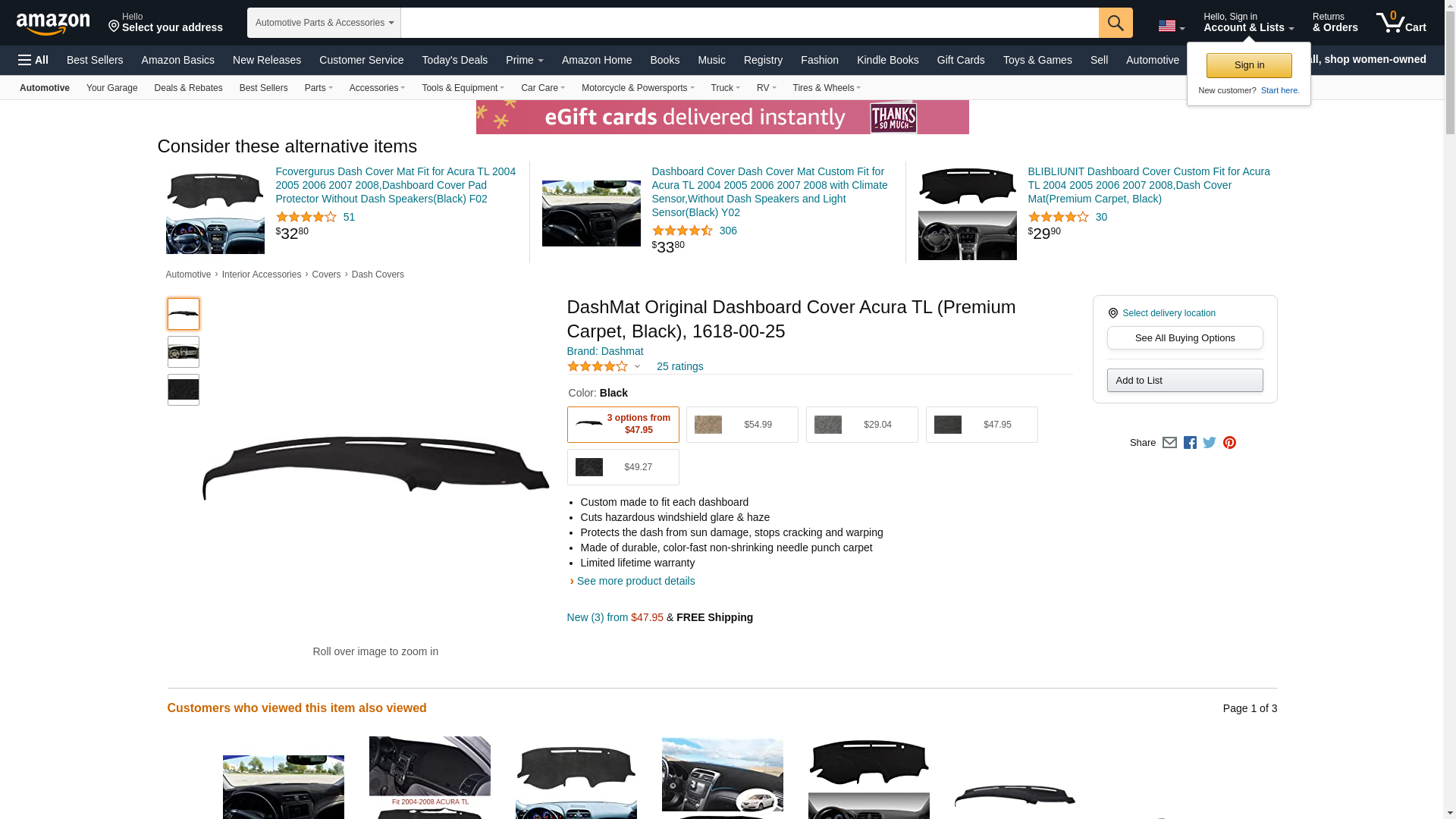Viewport: 1456px width, 819px height.
Task: Select the $29.04 gray color swatch
Action: [861, 425]
